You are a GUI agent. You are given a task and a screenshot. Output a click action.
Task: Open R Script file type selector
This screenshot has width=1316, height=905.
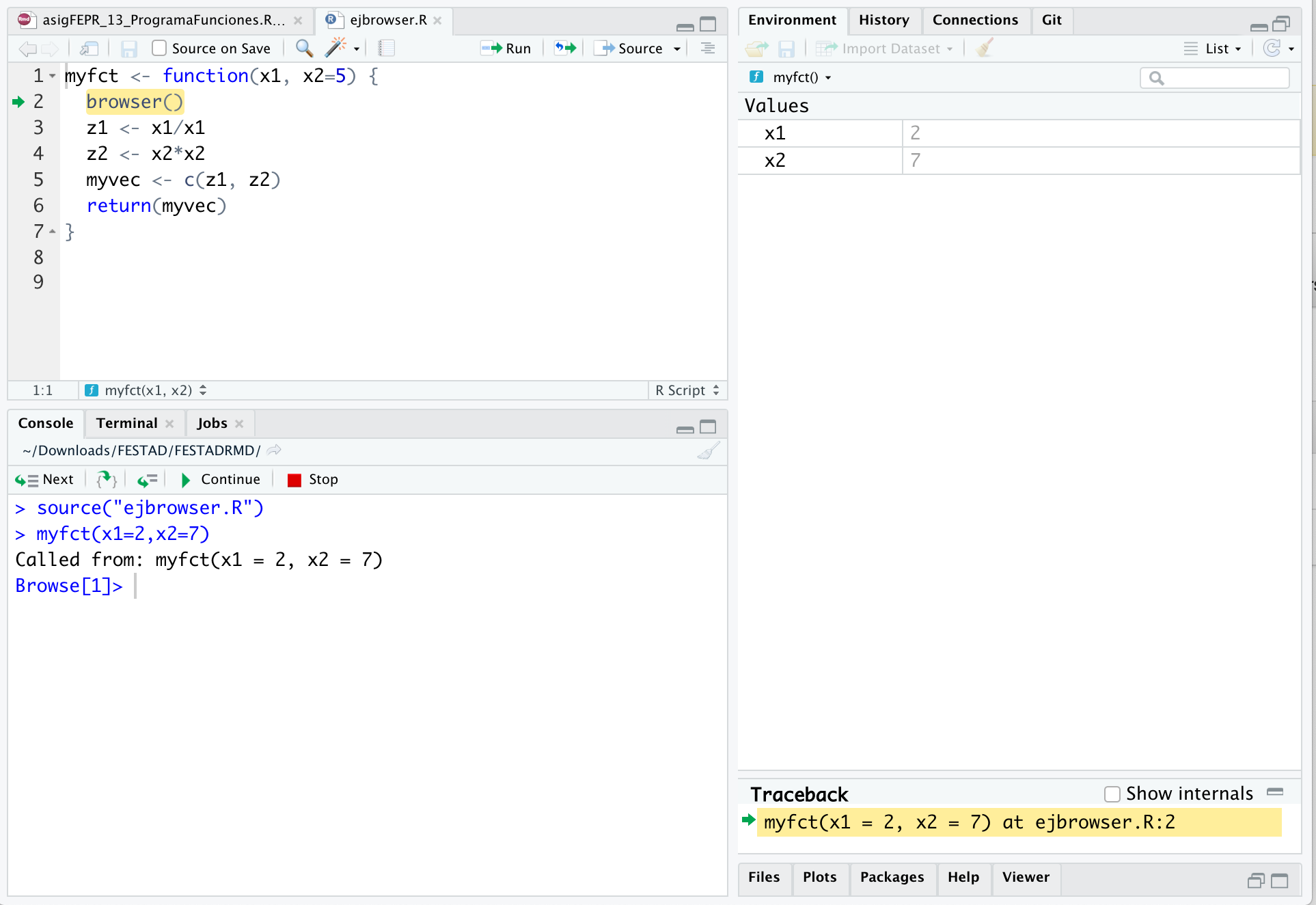(687, 390)
